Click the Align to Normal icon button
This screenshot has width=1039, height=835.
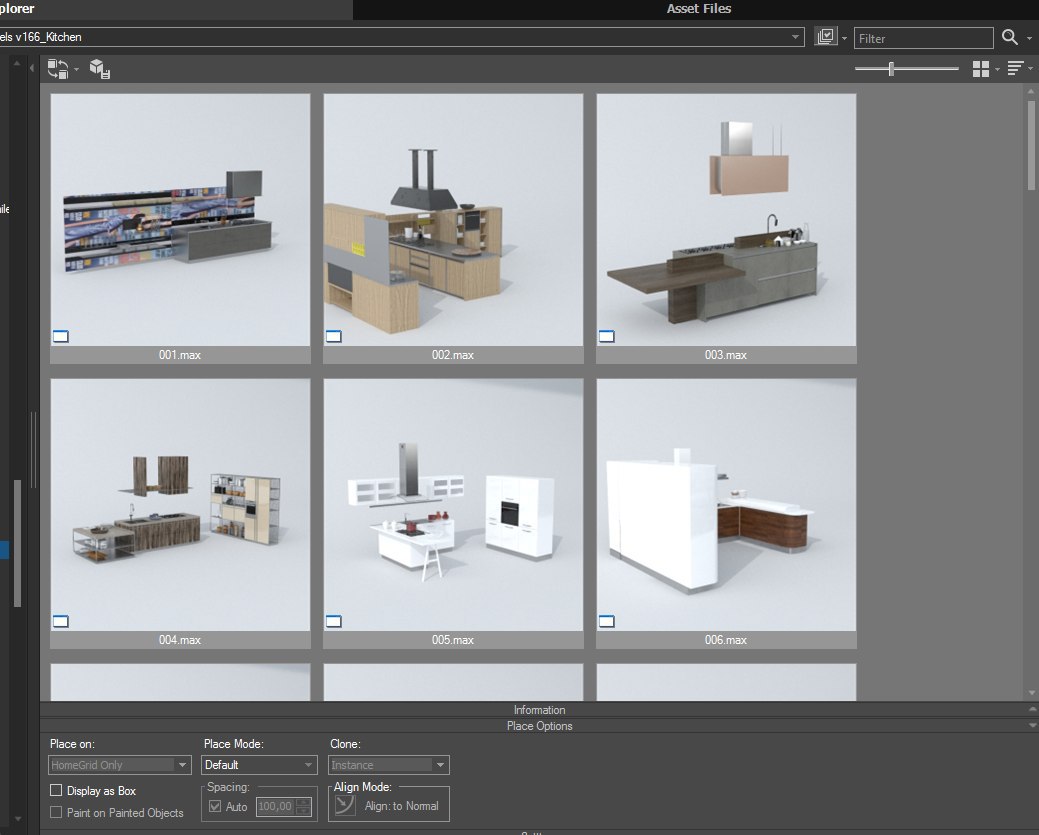pos(345,805)
